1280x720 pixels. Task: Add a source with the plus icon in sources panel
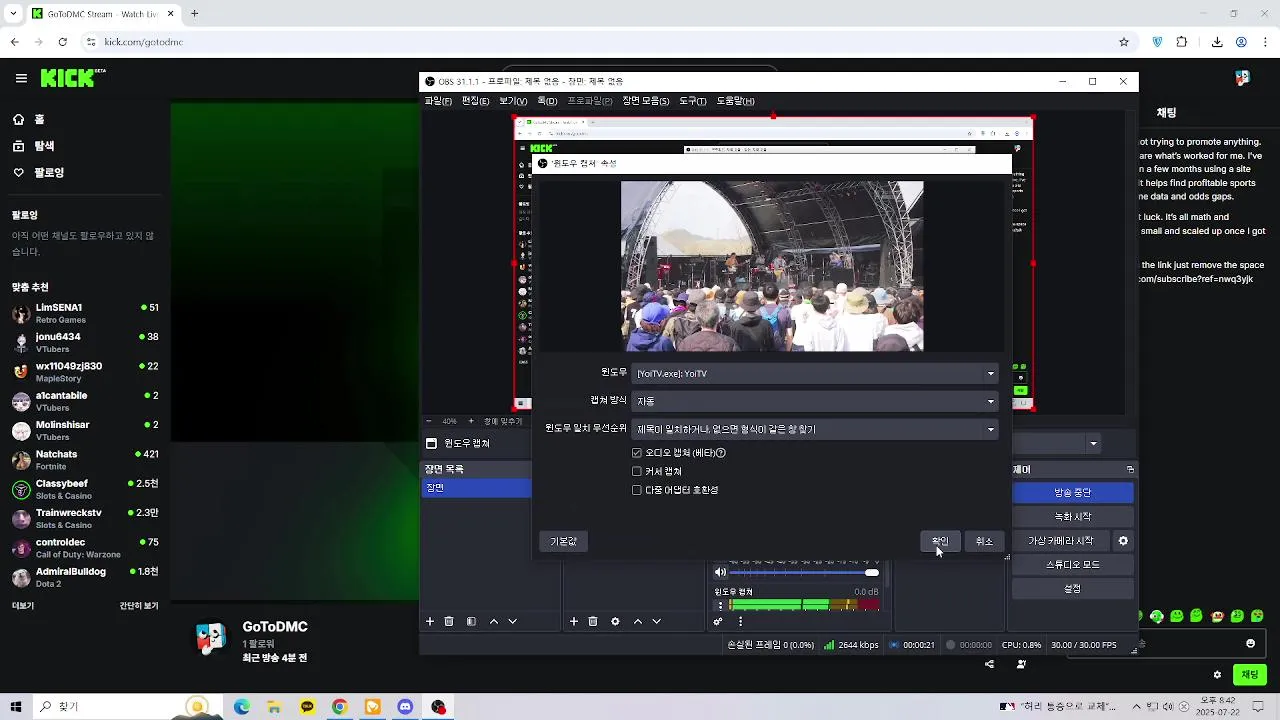[x=574, y=621]
